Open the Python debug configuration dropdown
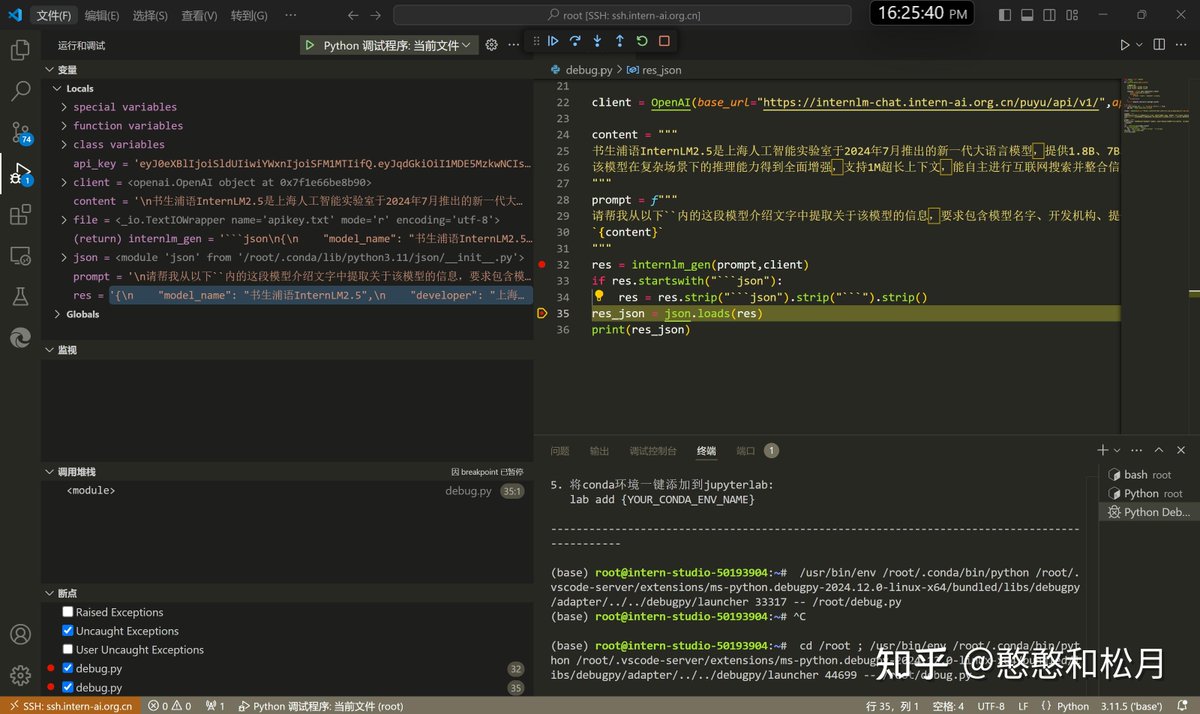The image size is (1200, 714). [x=397, y=45]
